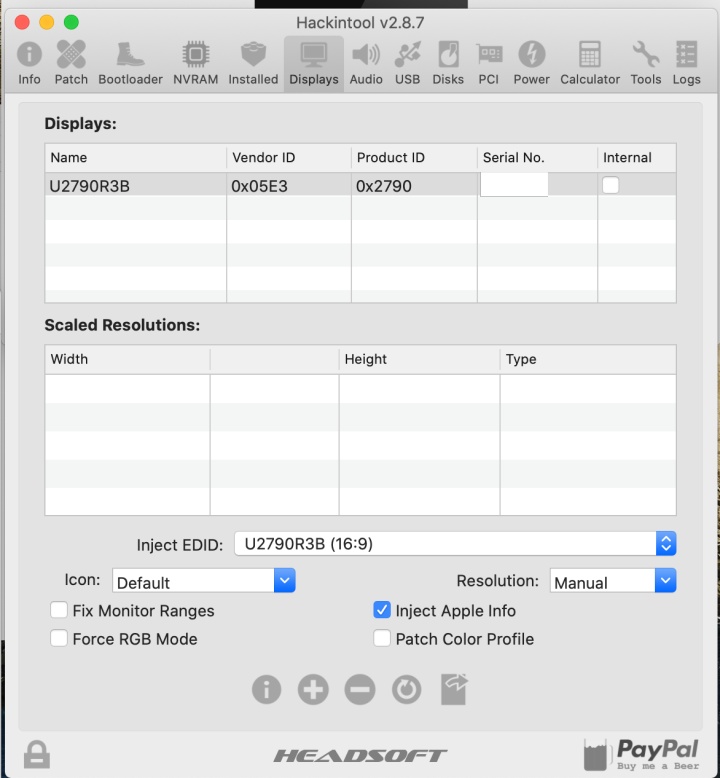The height and width of the screenshot is (778, 720).
Task: Click the plus button to add resolution
Action: pyautogui.click(x=313, y=689)
